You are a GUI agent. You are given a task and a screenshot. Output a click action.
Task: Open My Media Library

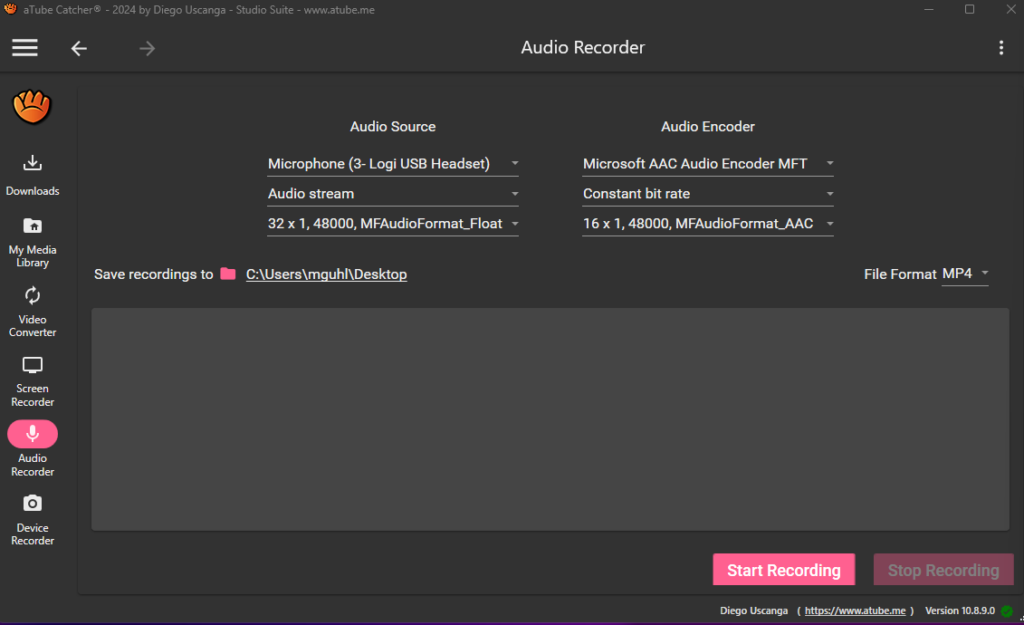pyautogui.click(x=33, y=242)
